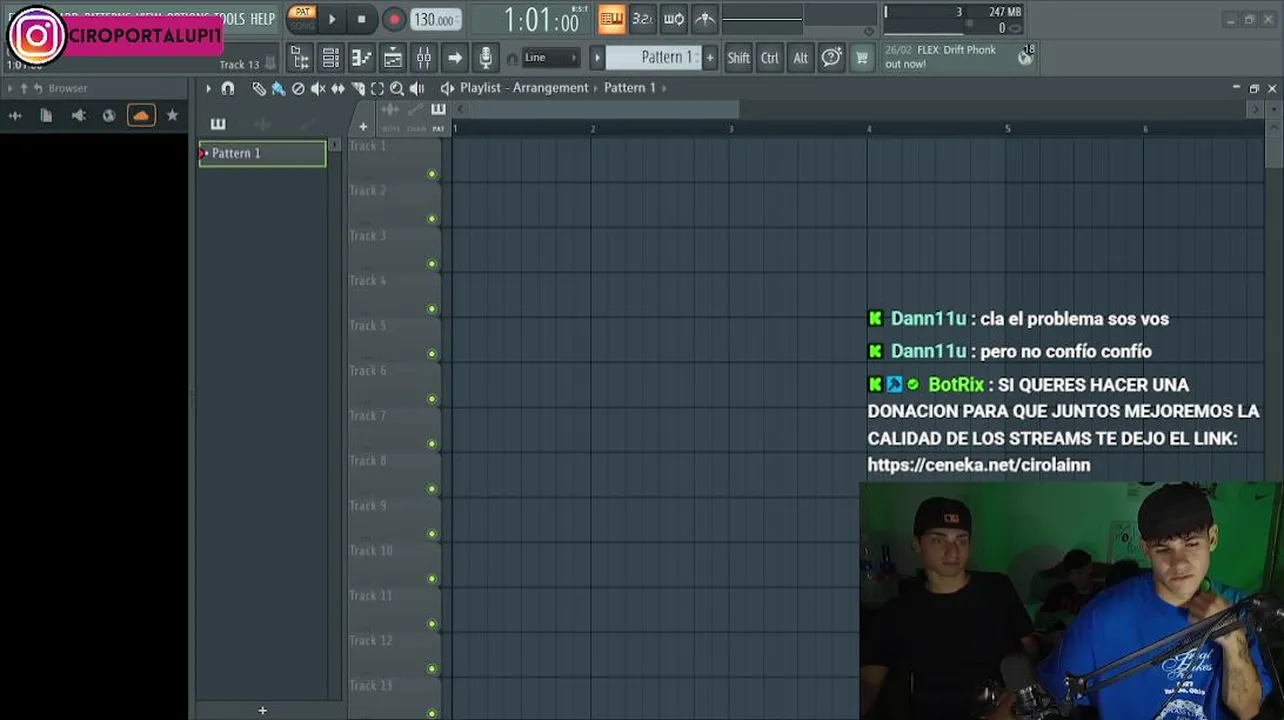Expand the Browser options arrow
1284x720 pixels.
pyautogui.click(x=10, y=88)
